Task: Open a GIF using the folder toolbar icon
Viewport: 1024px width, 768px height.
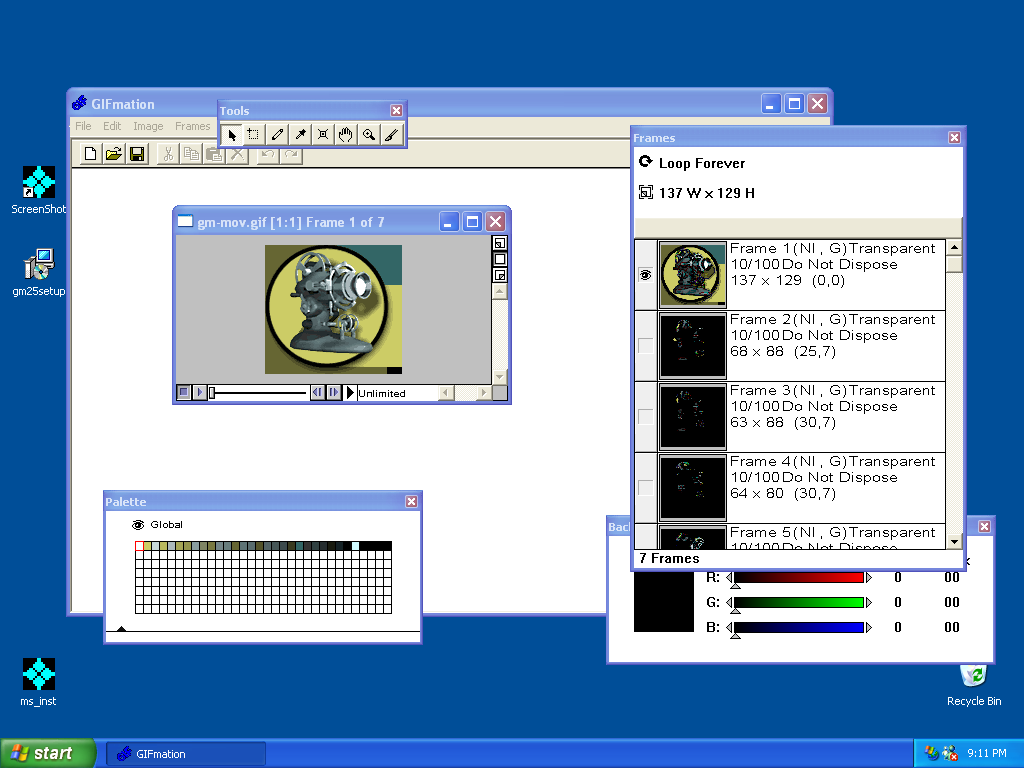Action: click(113, 153)
